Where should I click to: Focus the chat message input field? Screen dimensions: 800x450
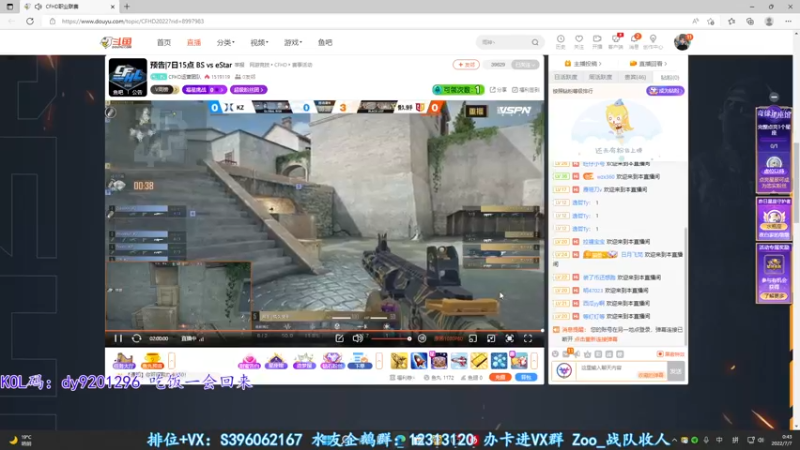[x=621, y=371]
